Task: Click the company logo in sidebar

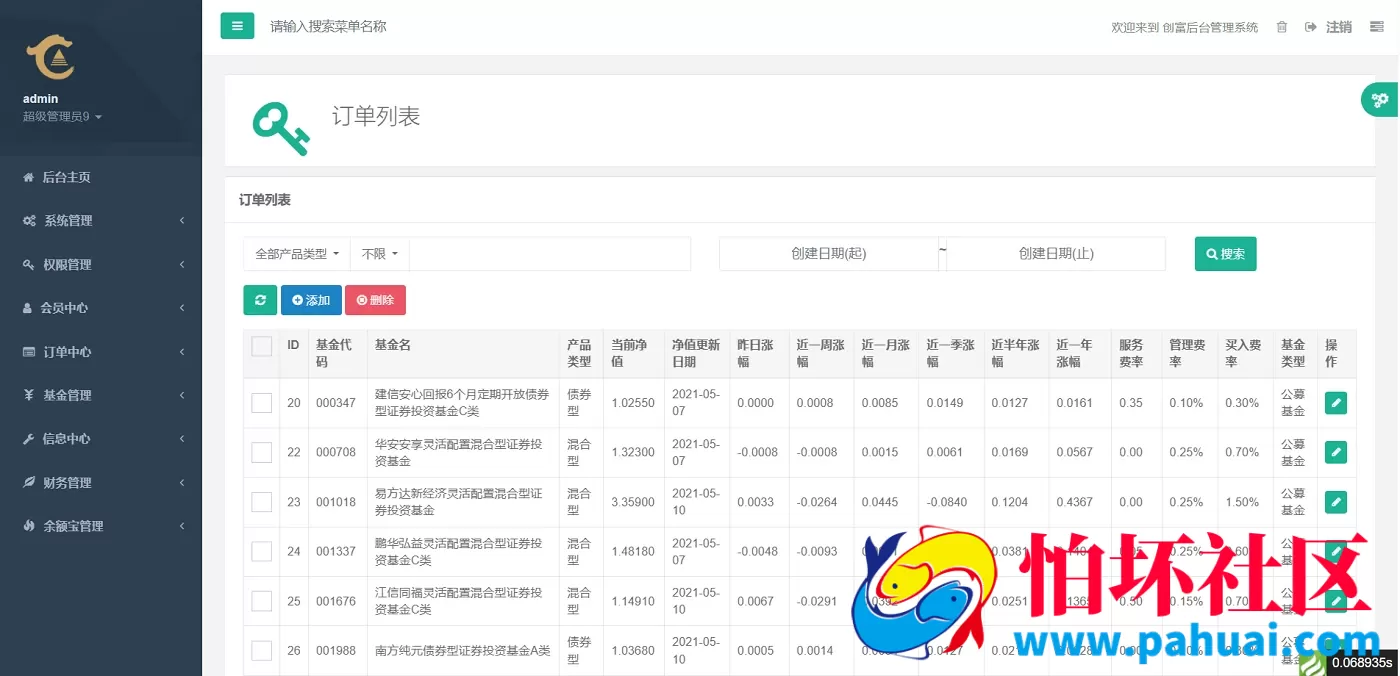Action: tap(50, 57)
